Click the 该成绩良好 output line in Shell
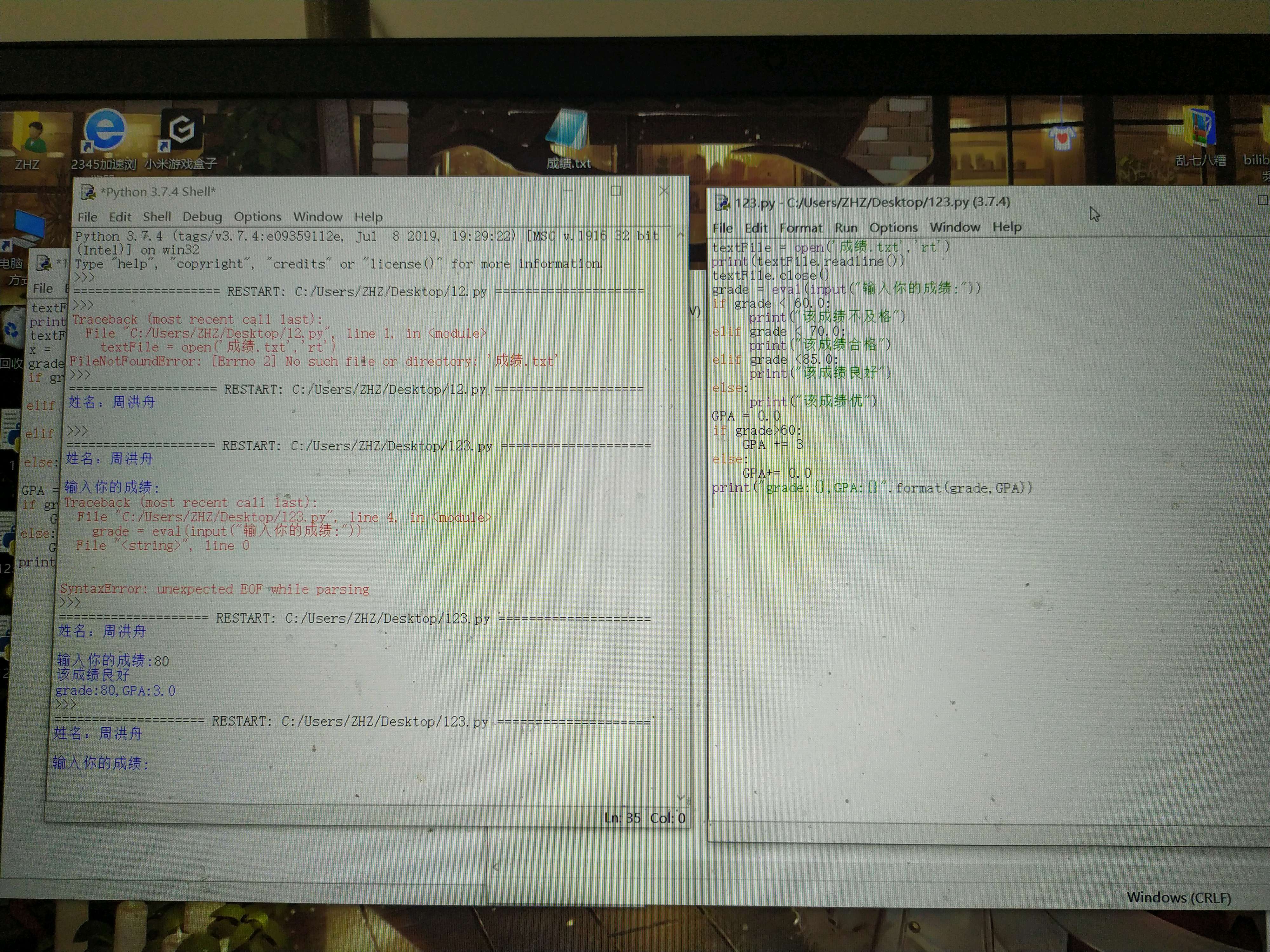The image size is (1270, 952). [93, 675]
